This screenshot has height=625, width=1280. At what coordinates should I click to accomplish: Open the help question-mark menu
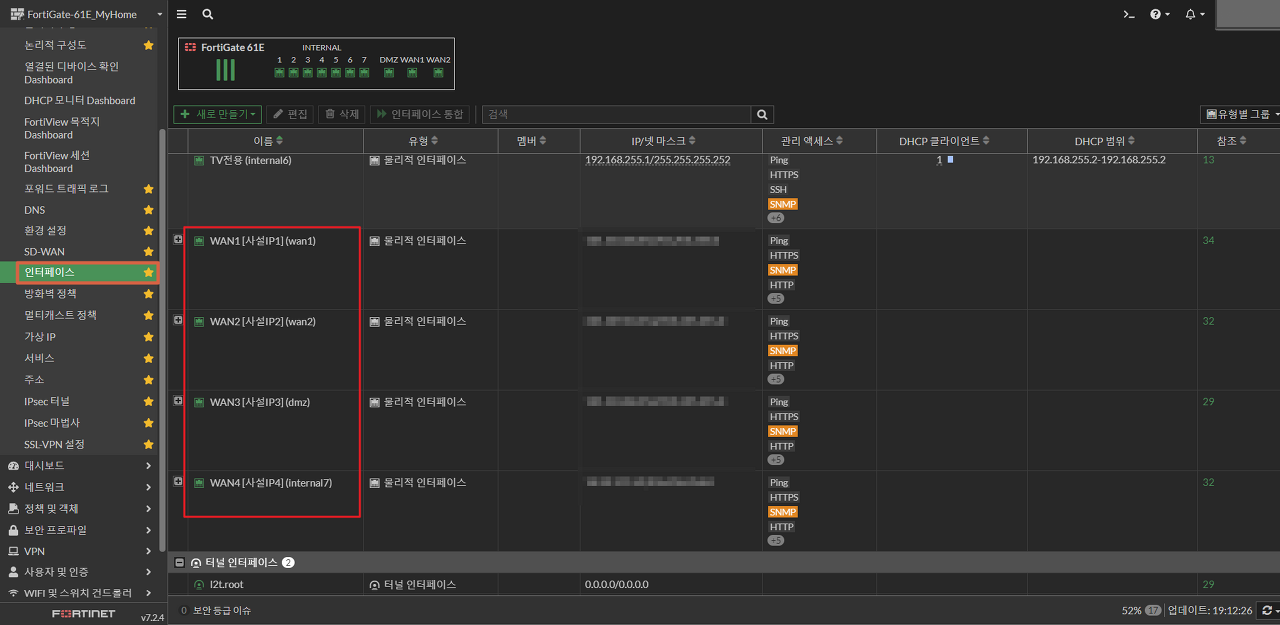point(1159,14)
